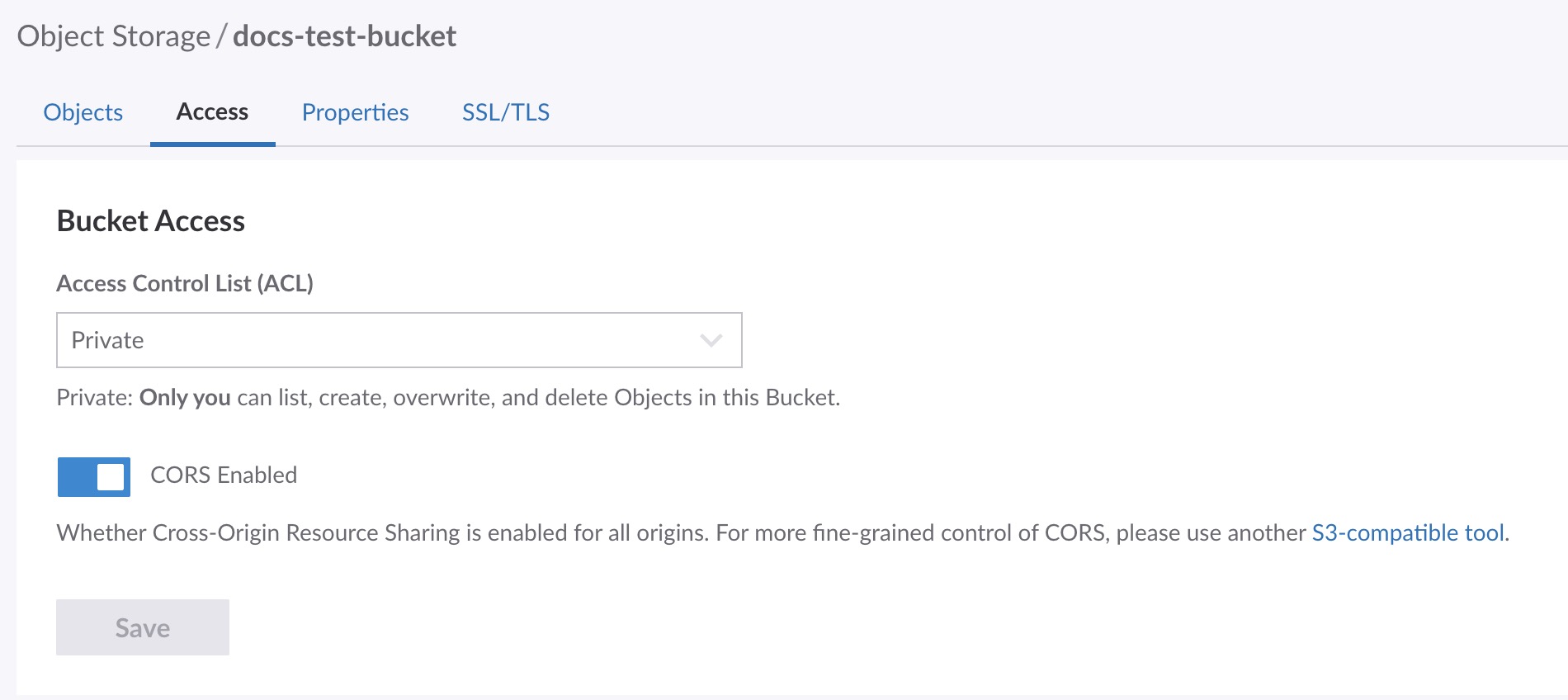Click the docs-test-bucket breadcrumb title
This screenshot has height=700, width=1568.
[x=344, y=36]
